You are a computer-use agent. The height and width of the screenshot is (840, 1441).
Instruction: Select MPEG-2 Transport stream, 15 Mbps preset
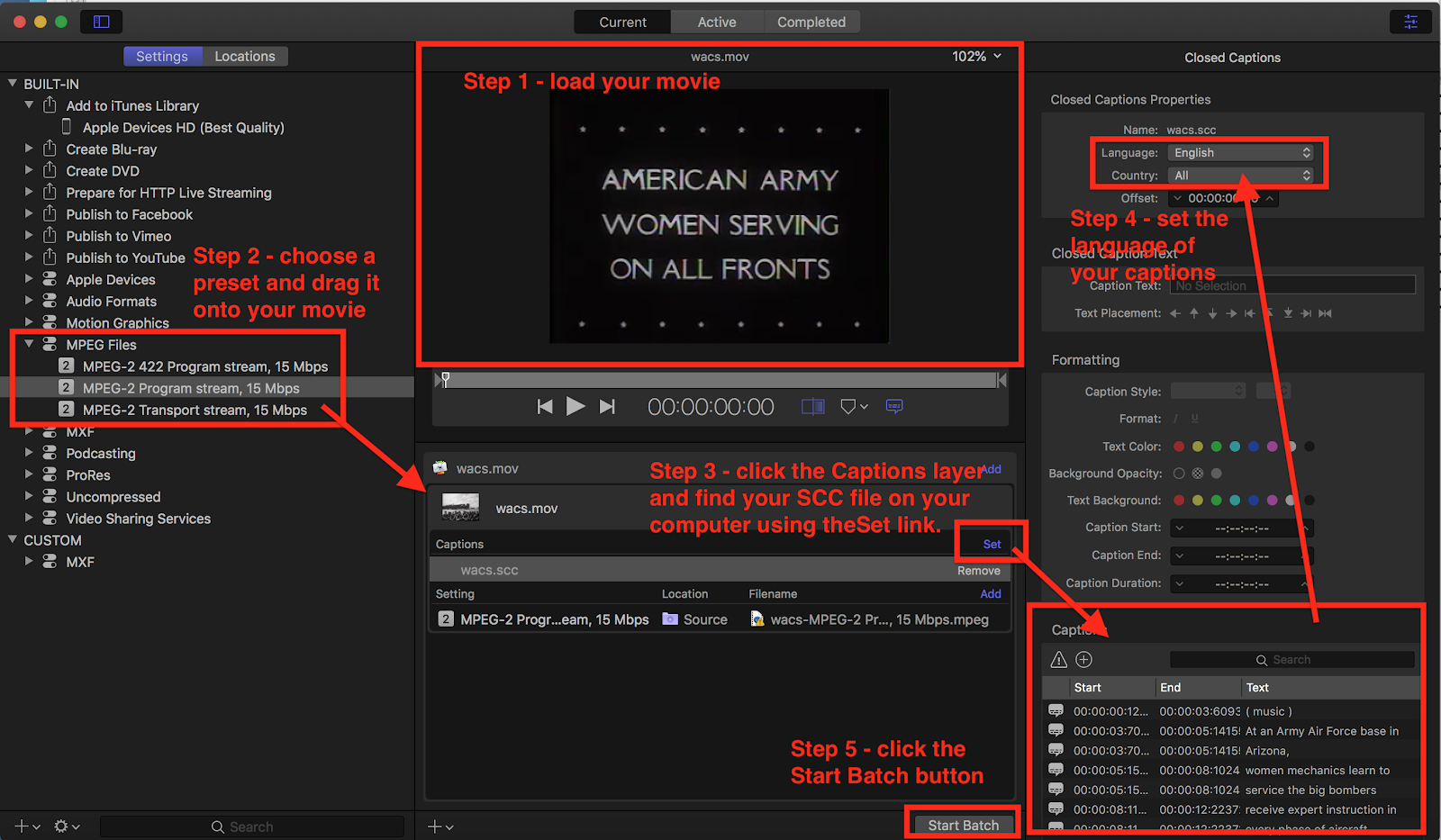tap(195, 410)
